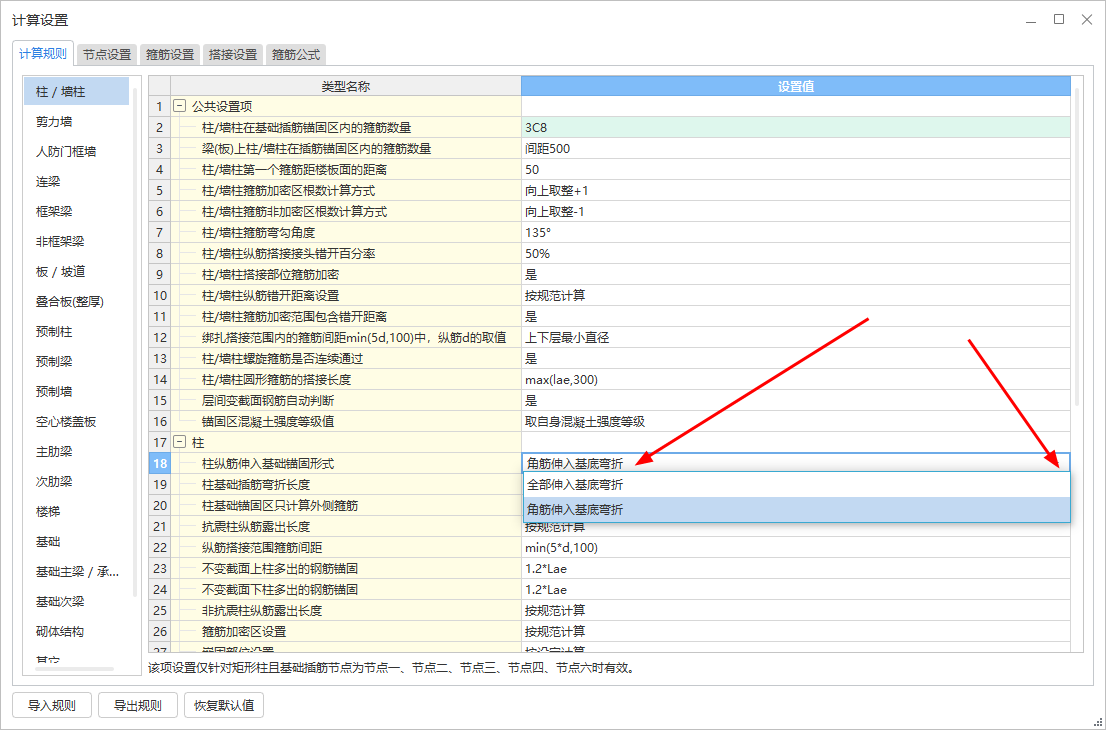Click the 设置值 column header

pyautogui.click(x=796, y=86)
